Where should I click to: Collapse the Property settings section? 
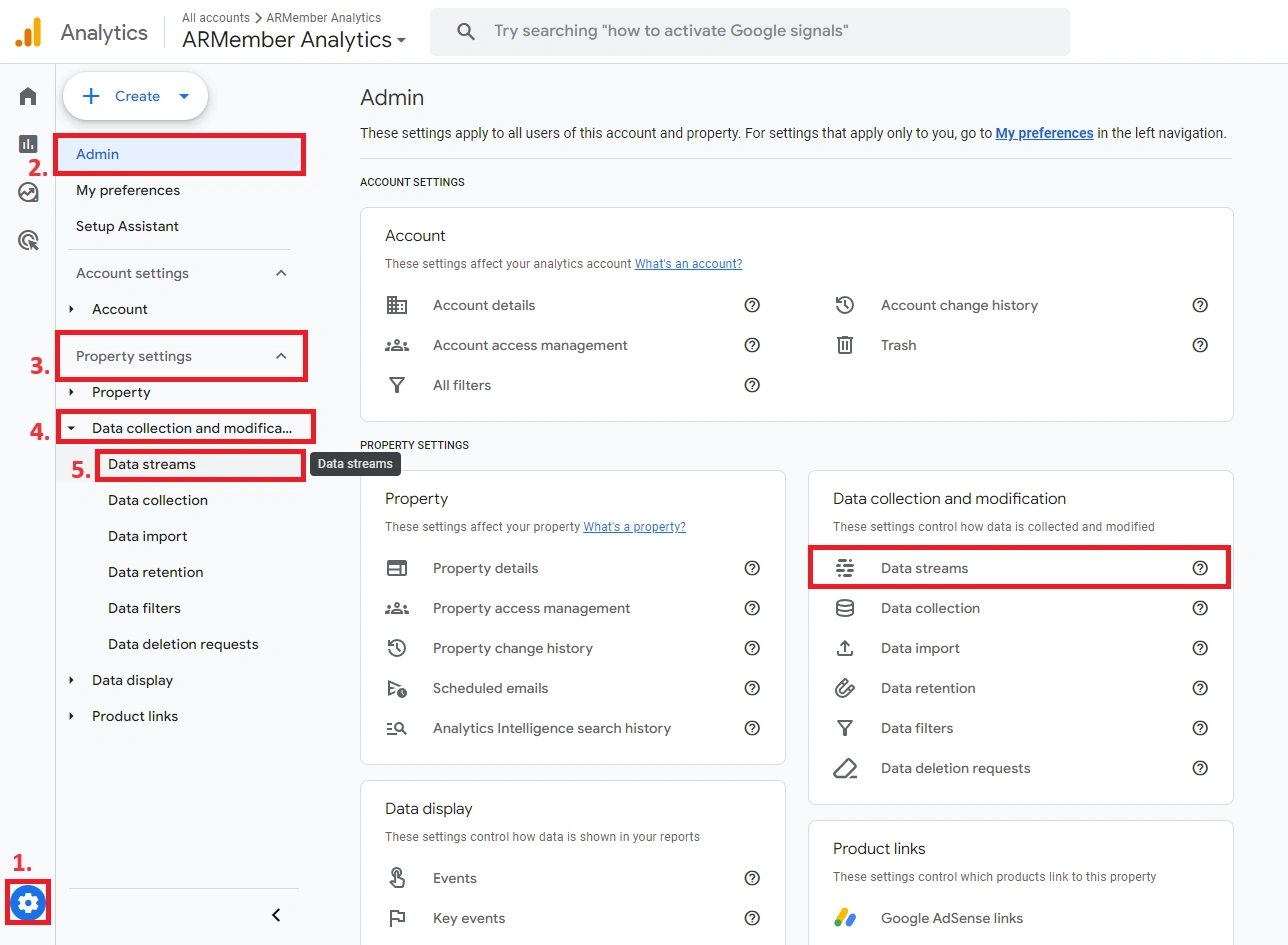pyautogui.click(x=281, y=356)
